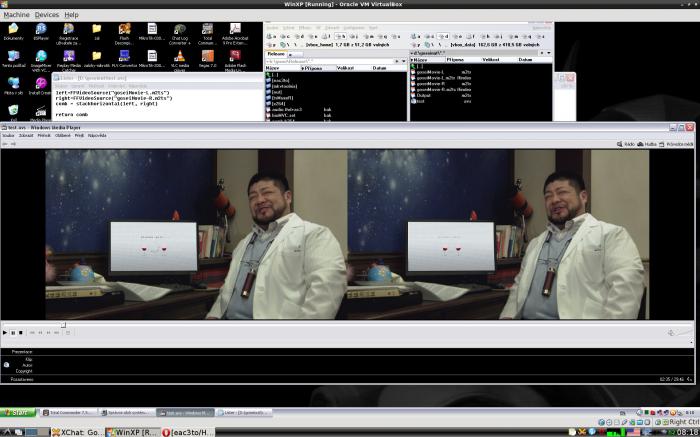Screen dimensions: 700x437
Task: Sort left panel by Velikost column
Action: (x=353, y=68)
